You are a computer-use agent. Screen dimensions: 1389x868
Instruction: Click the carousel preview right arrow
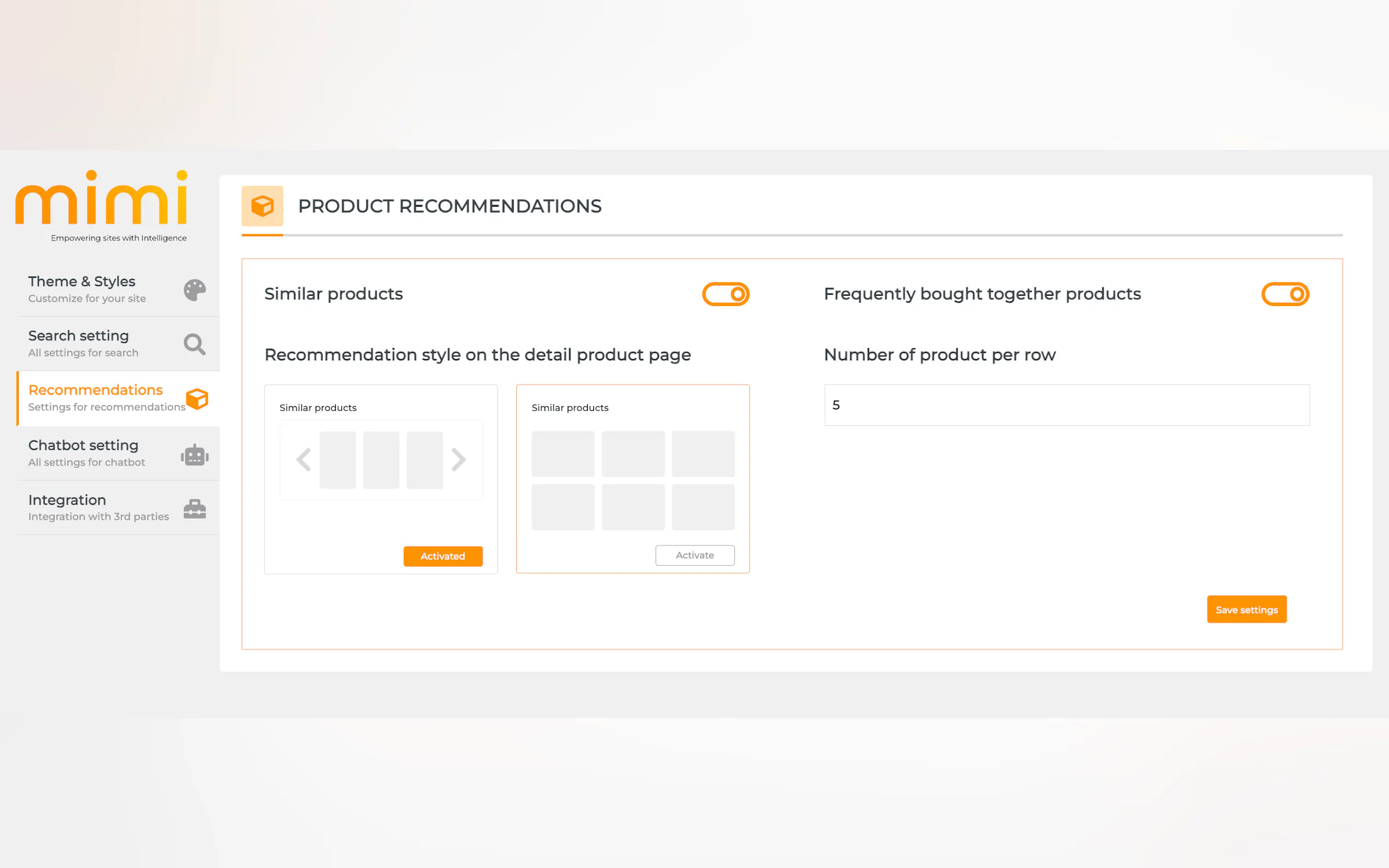(458, 459)
